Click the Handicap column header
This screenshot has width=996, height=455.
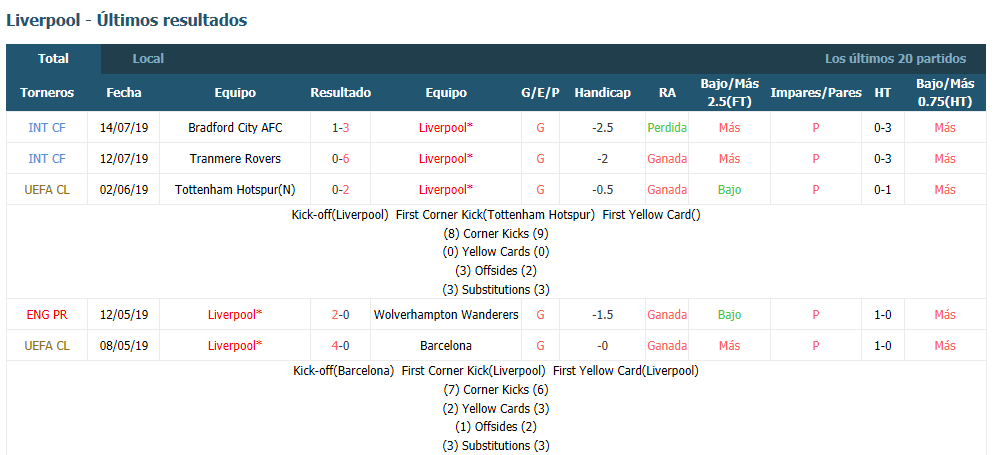tap(603, 93)
